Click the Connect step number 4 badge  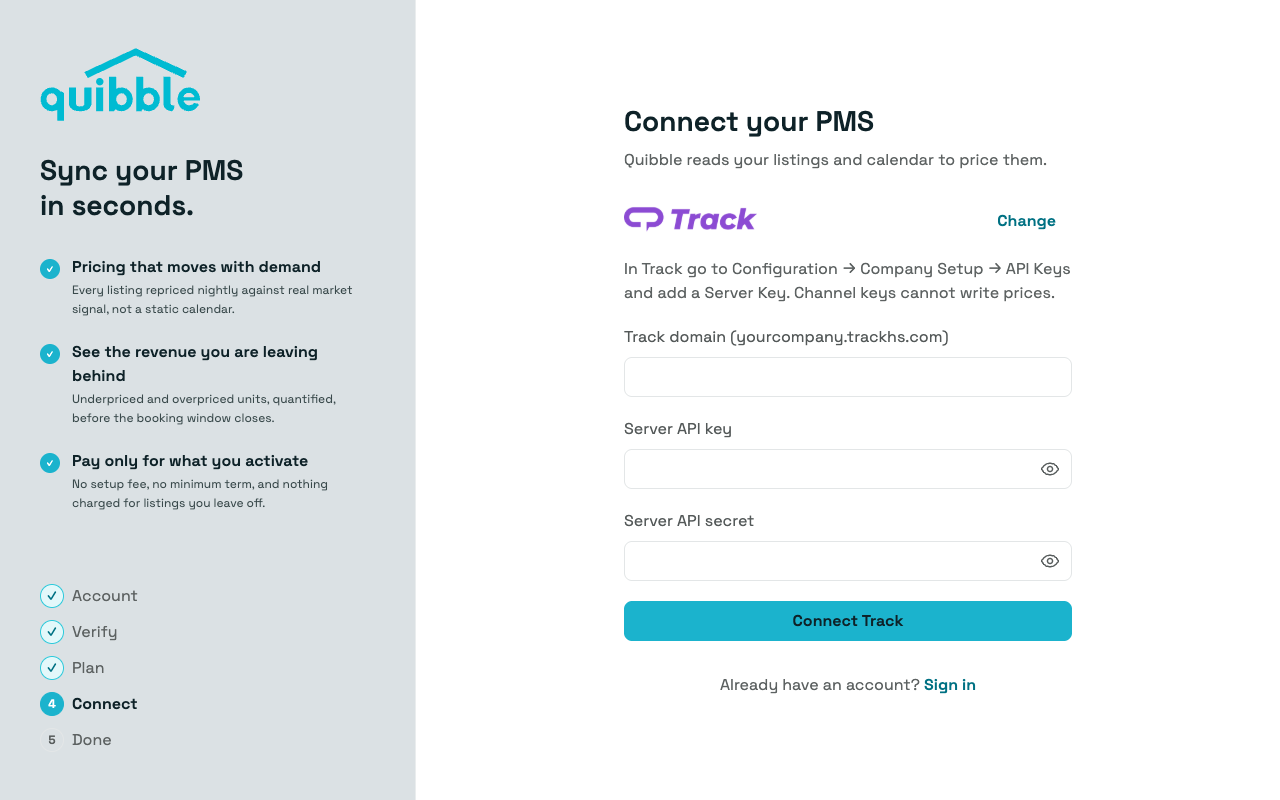(52, 704)
